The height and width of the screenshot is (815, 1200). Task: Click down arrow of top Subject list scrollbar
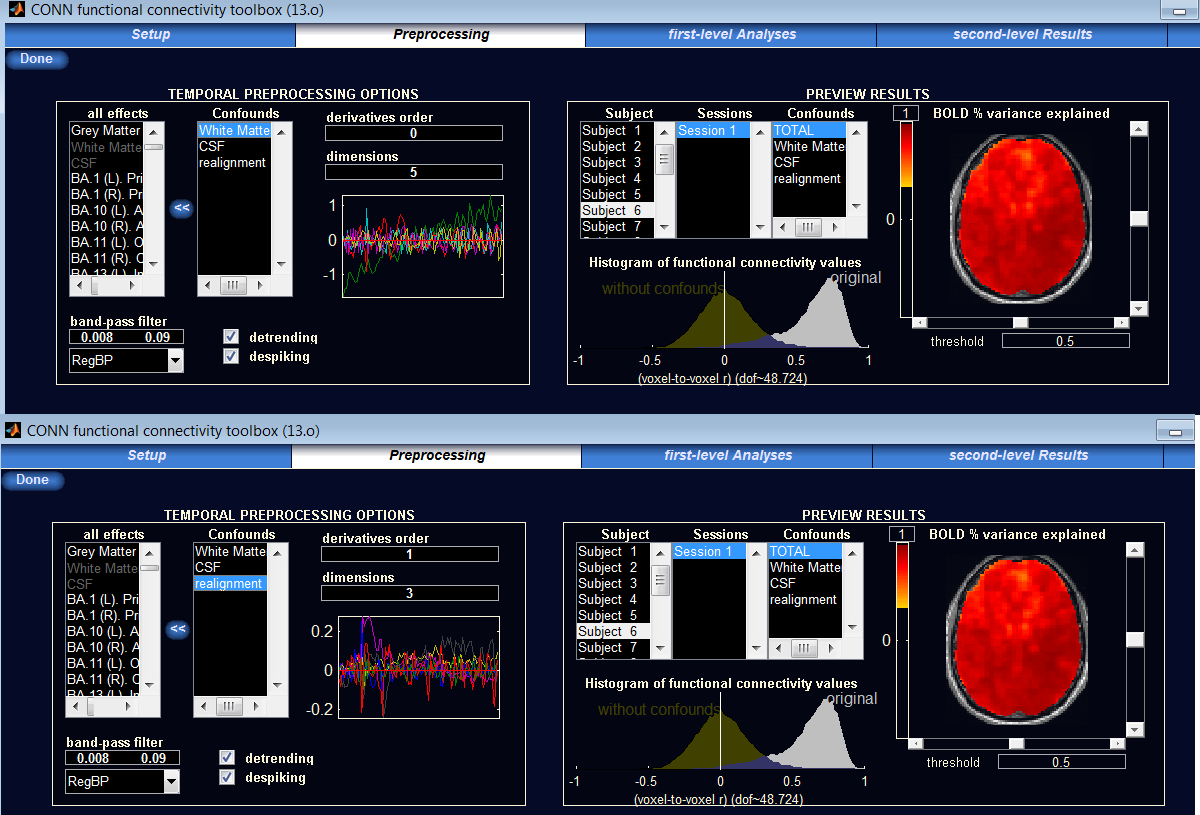(664, 228)
